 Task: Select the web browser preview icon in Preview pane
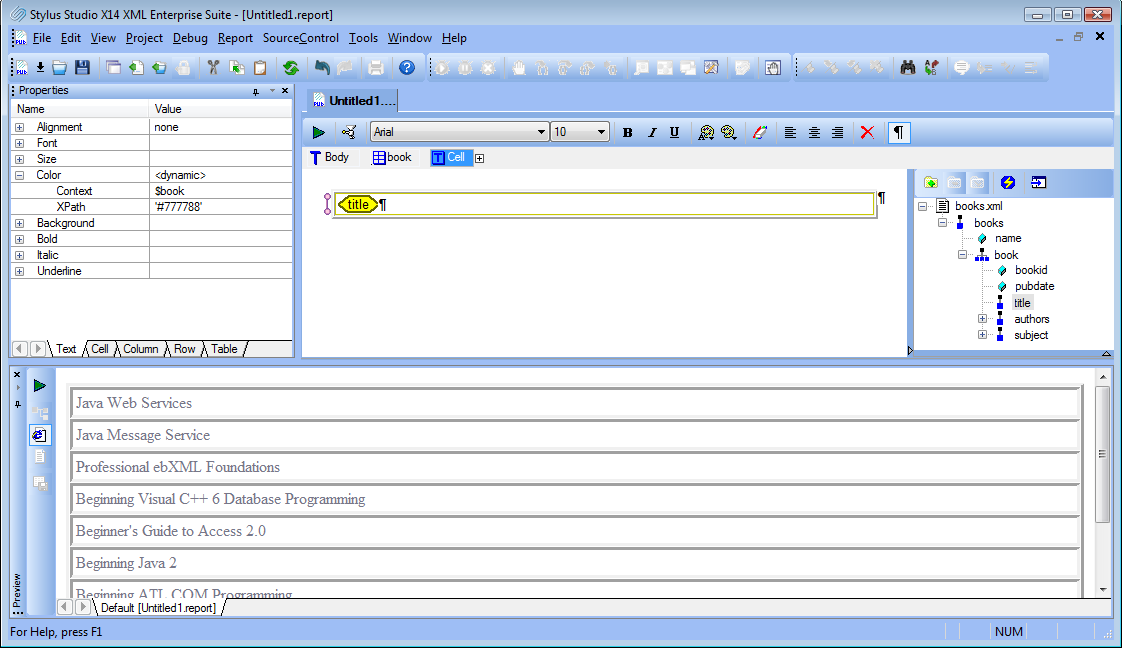tap(40, 435)
